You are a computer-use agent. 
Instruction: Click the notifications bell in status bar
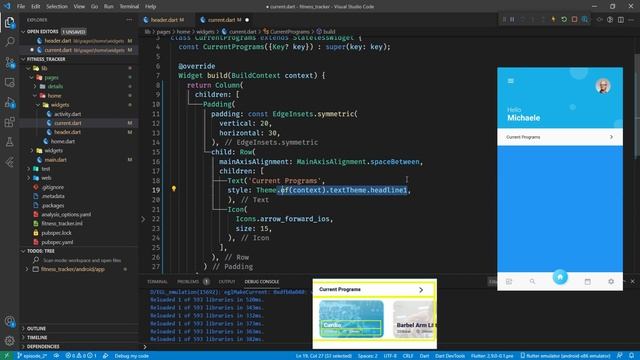[x=631, y=356]
